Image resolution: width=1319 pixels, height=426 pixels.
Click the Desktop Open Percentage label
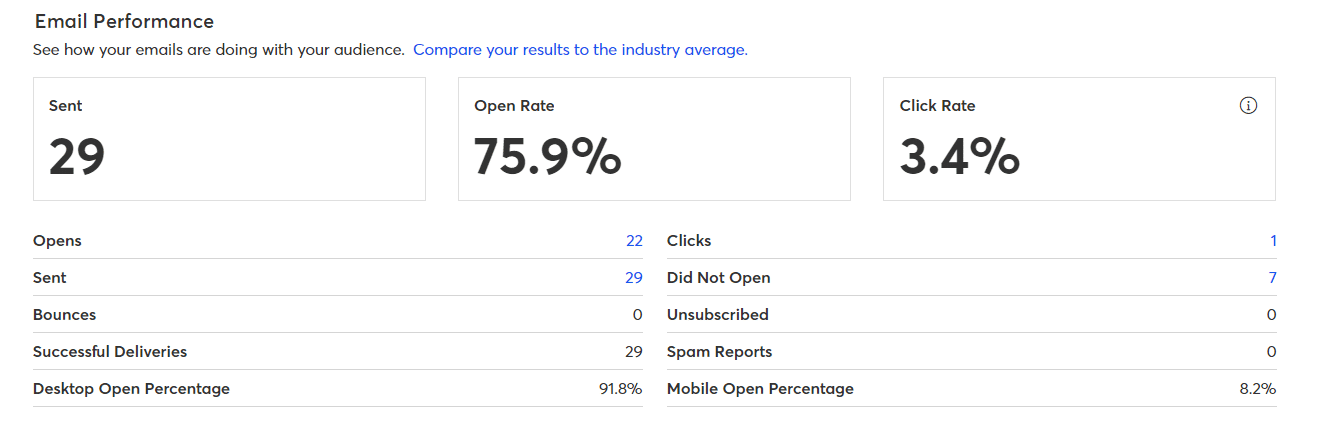click(x=131, y=389)
